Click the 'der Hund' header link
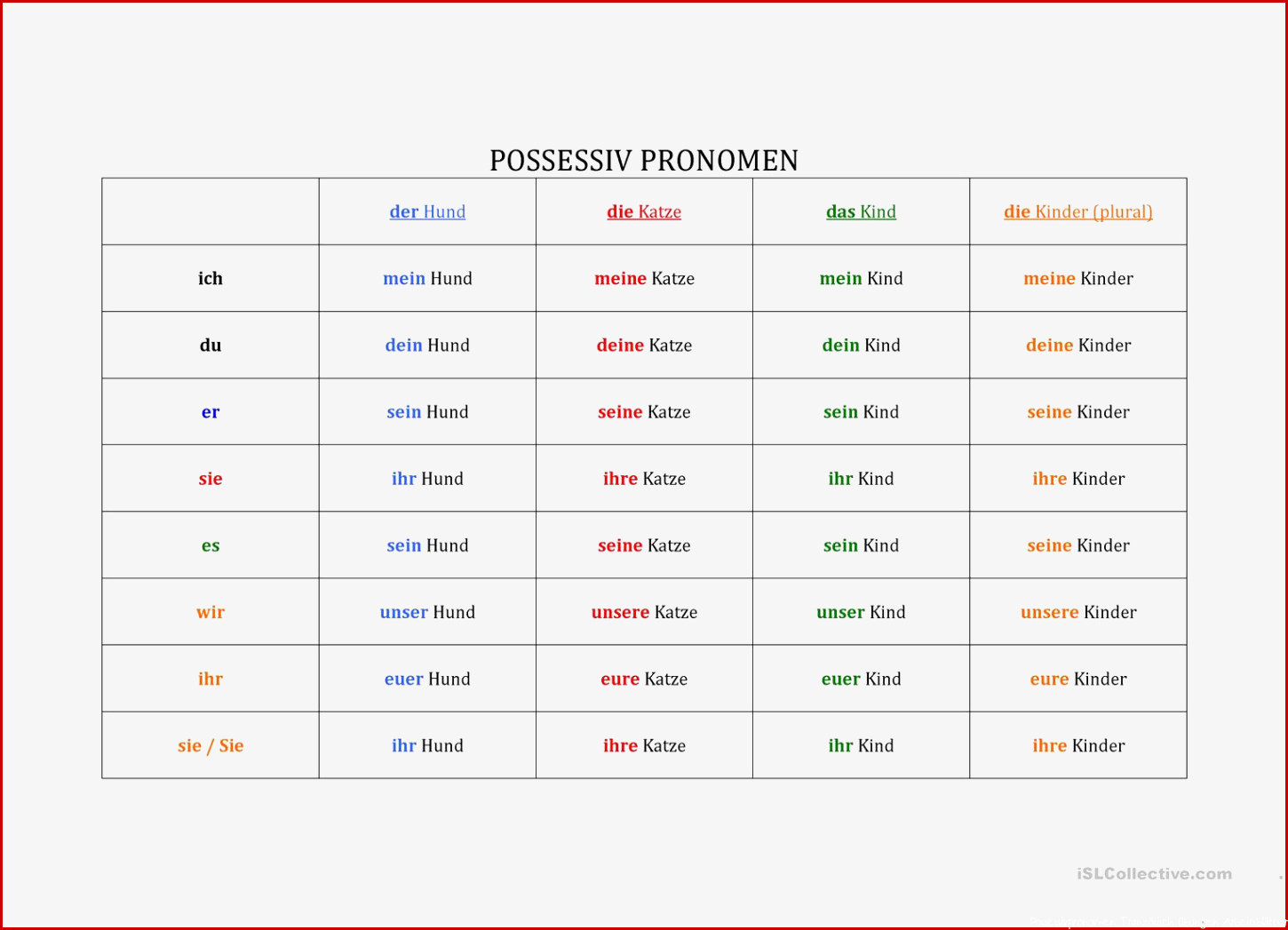This screenshot has height=930, width=1288. pyautogui.click(x=427, y=211)
